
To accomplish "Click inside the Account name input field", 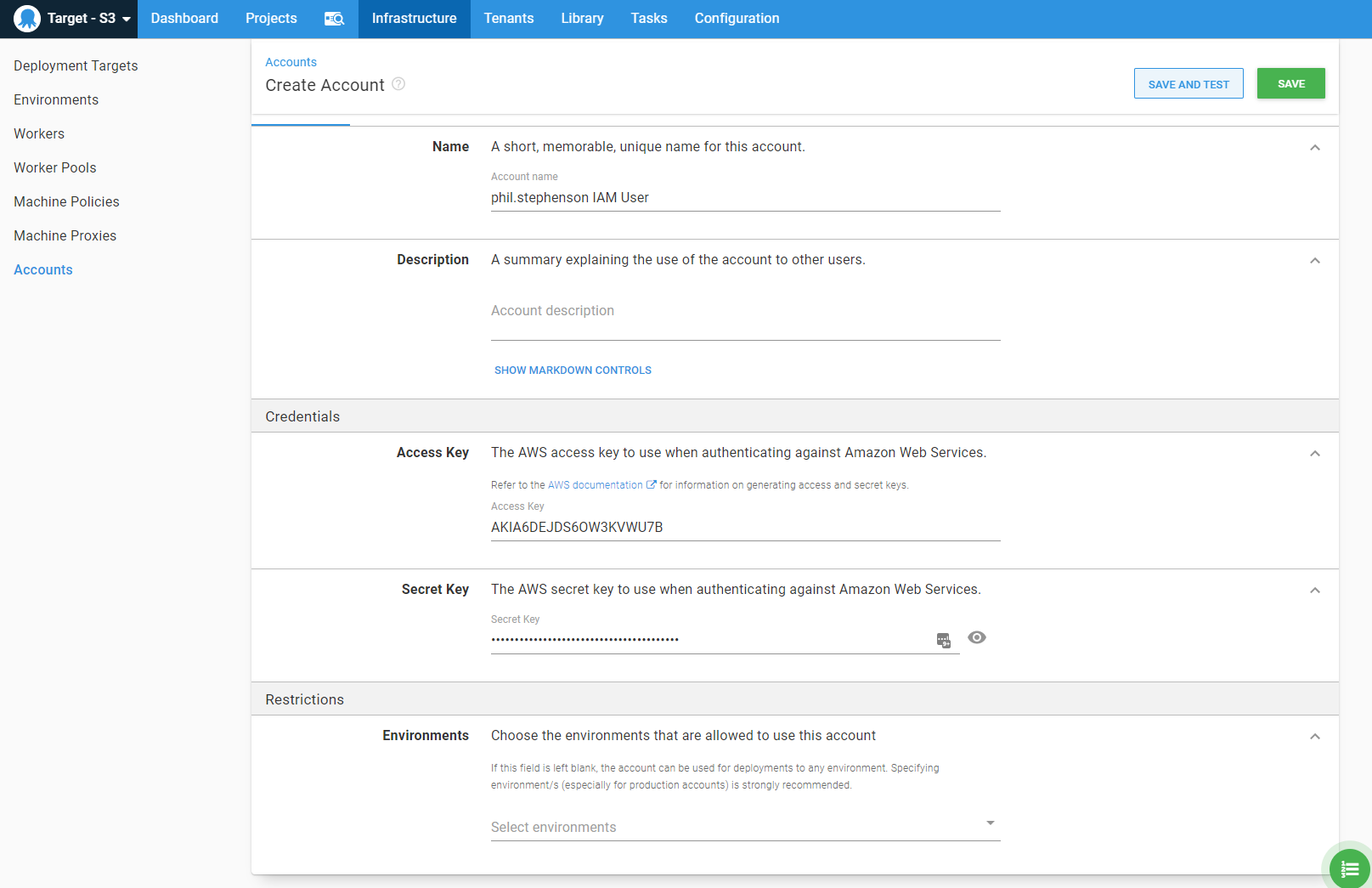I will 745,197.
